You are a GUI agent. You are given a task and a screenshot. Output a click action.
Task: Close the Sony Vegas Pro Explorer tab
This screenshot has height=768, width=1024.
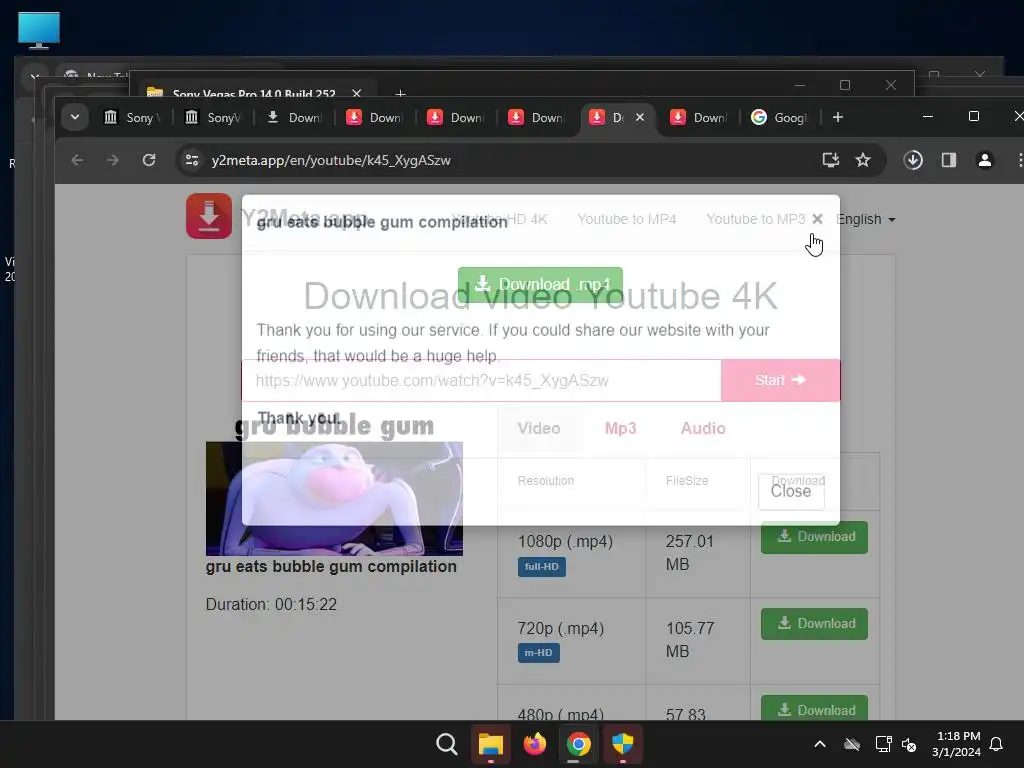point(356,93)
